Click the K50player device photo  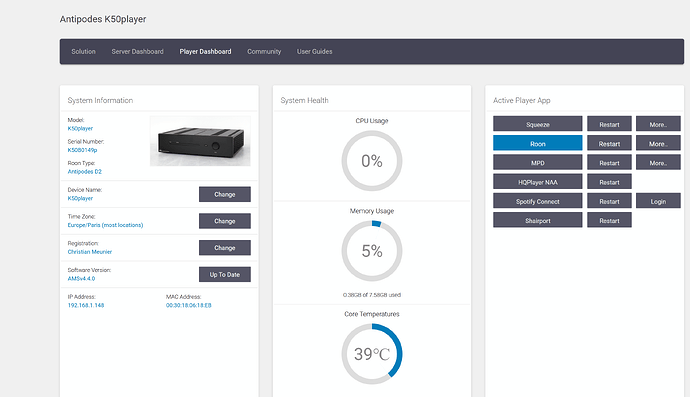[200, 141]
